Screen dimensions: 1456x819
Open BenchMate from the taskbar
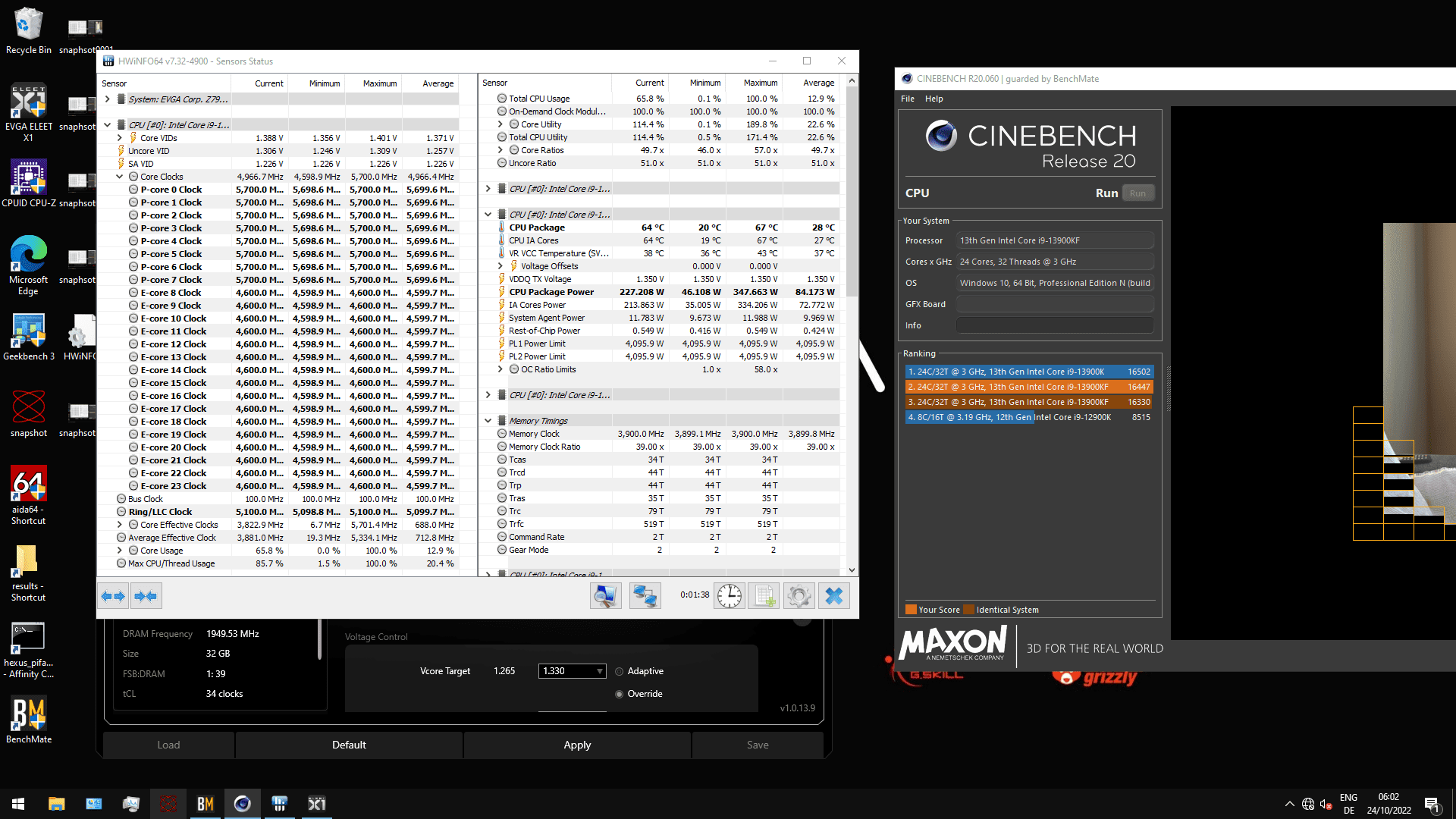(206, 804)
